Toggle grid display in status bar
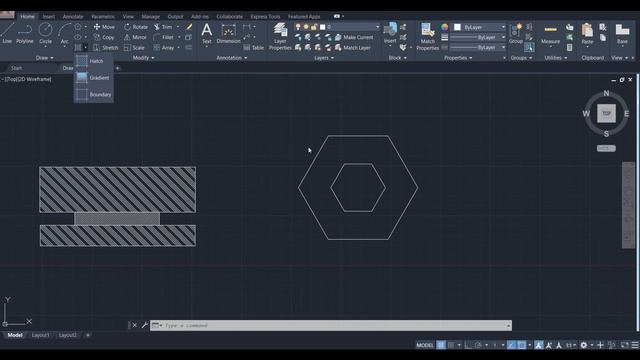 [441, 345]
